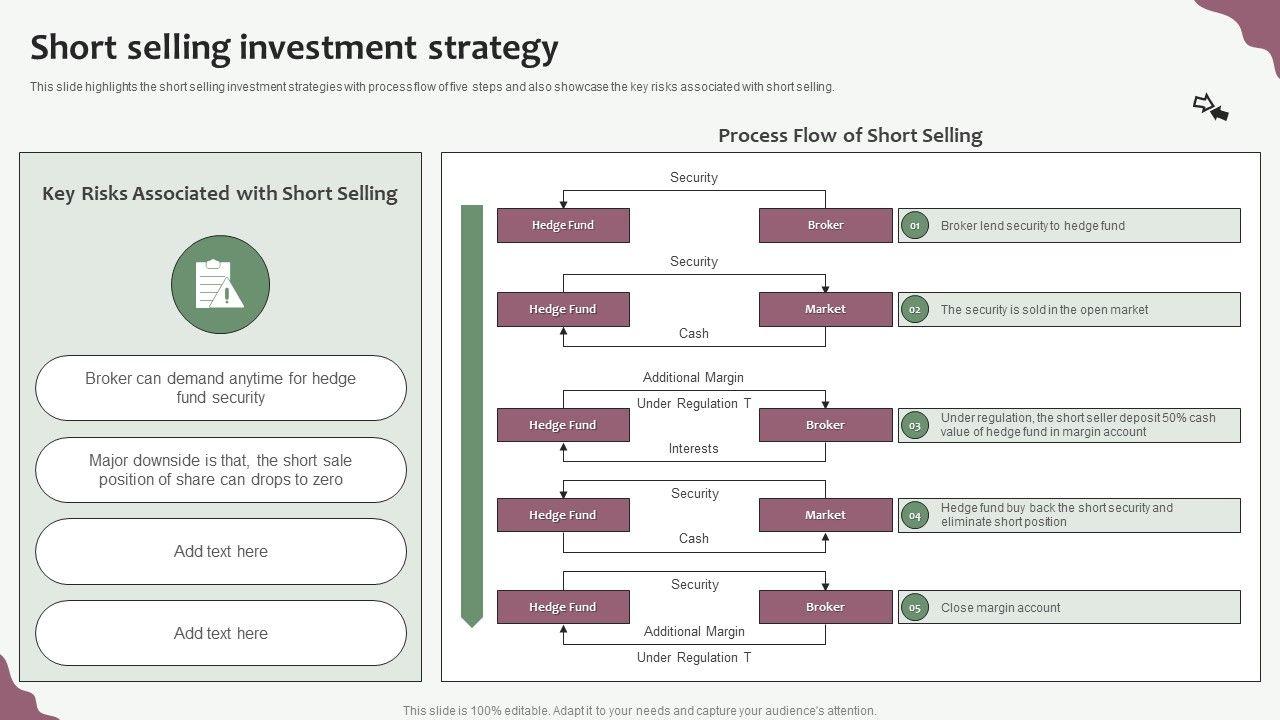Click the last row Broker box
Screen dimensions: 1280x720
coord(825,607)
